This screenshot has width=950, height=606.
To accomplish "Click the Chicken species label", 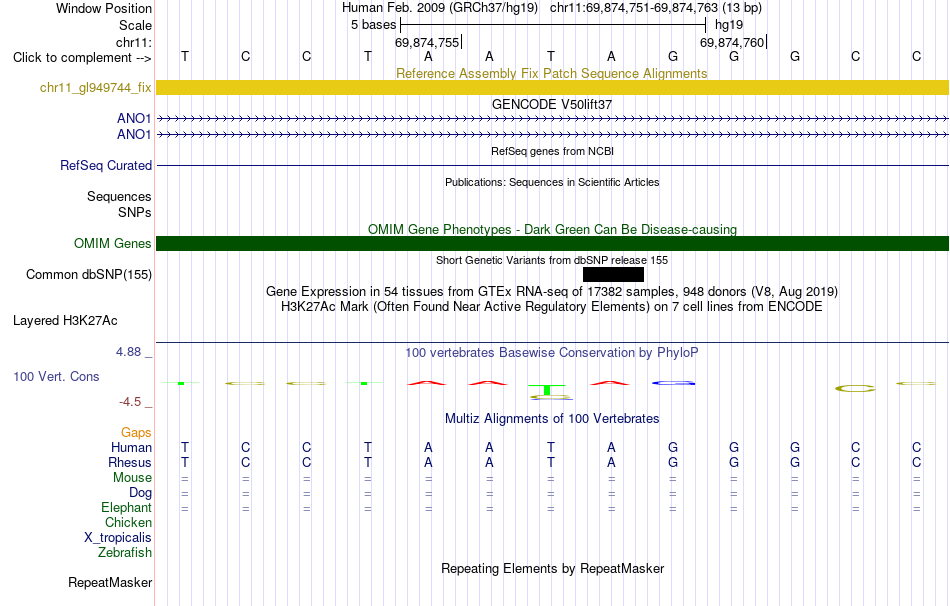I will coord(128,522).
